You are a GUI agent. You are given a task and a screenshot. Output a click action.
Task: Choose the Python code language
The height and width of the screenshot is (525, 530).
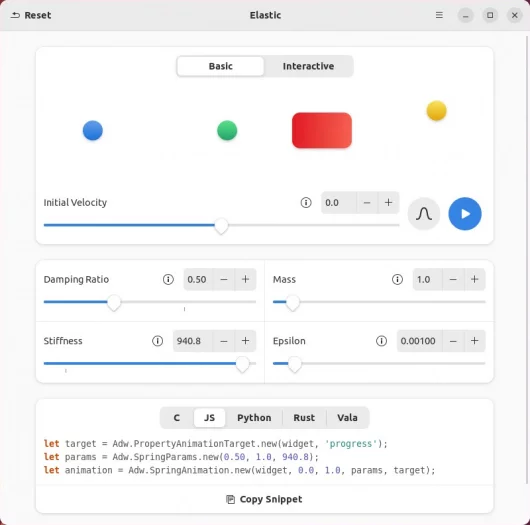pyautogui.click(x=254, y=418)
